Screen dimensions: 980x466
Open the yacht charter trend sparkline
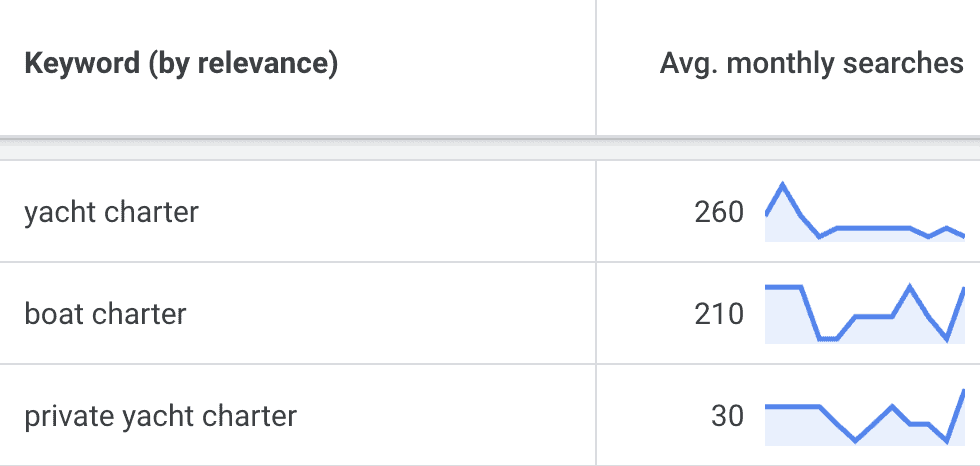tap(865, 212)
